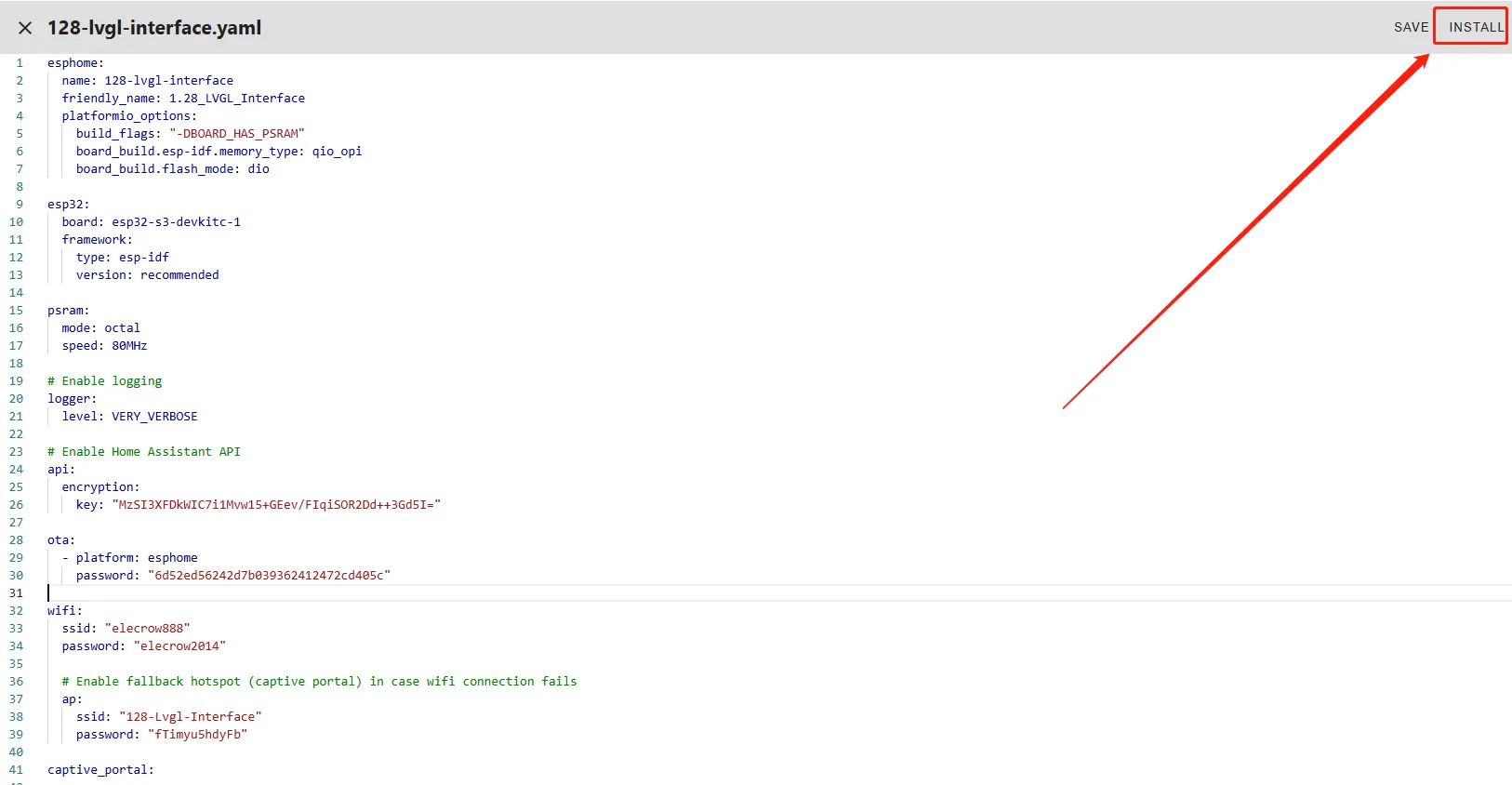Click the '# Enable logging' comment
The image size is (1512, 785).
tap(104, 381)
